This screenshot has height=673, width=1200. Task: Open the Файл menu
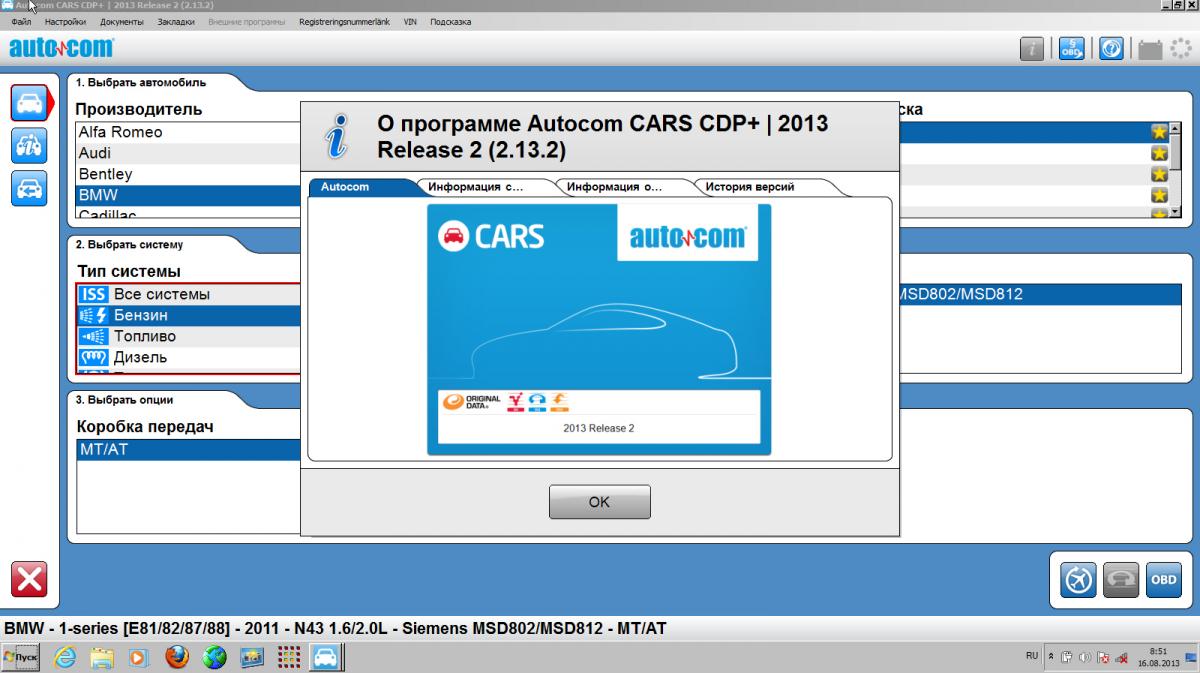[x=21, y=22]
